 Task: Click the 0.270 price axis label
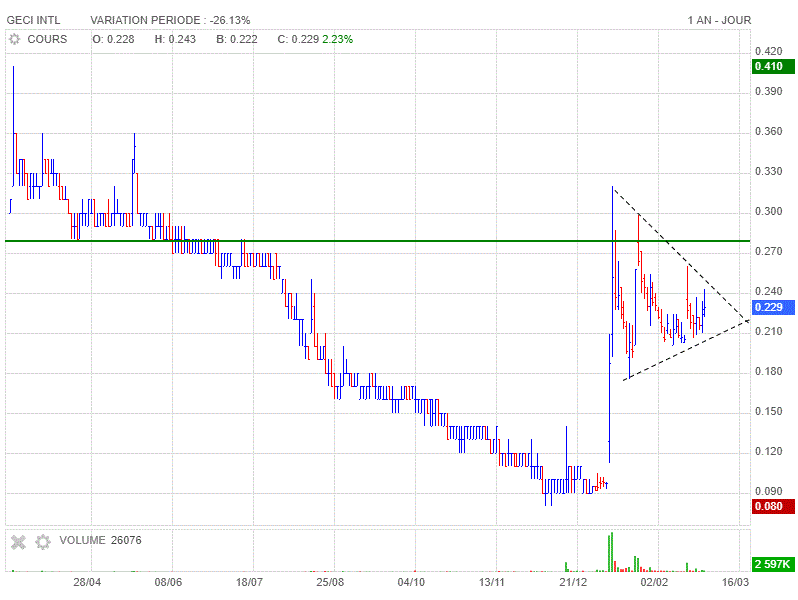click(768, 251)
